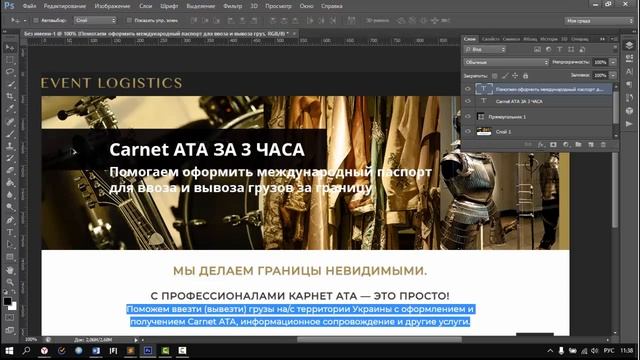The width and height of the screenshot is (640, 360).
Task: Open the fill slider arrow
Action: point(613,76)
